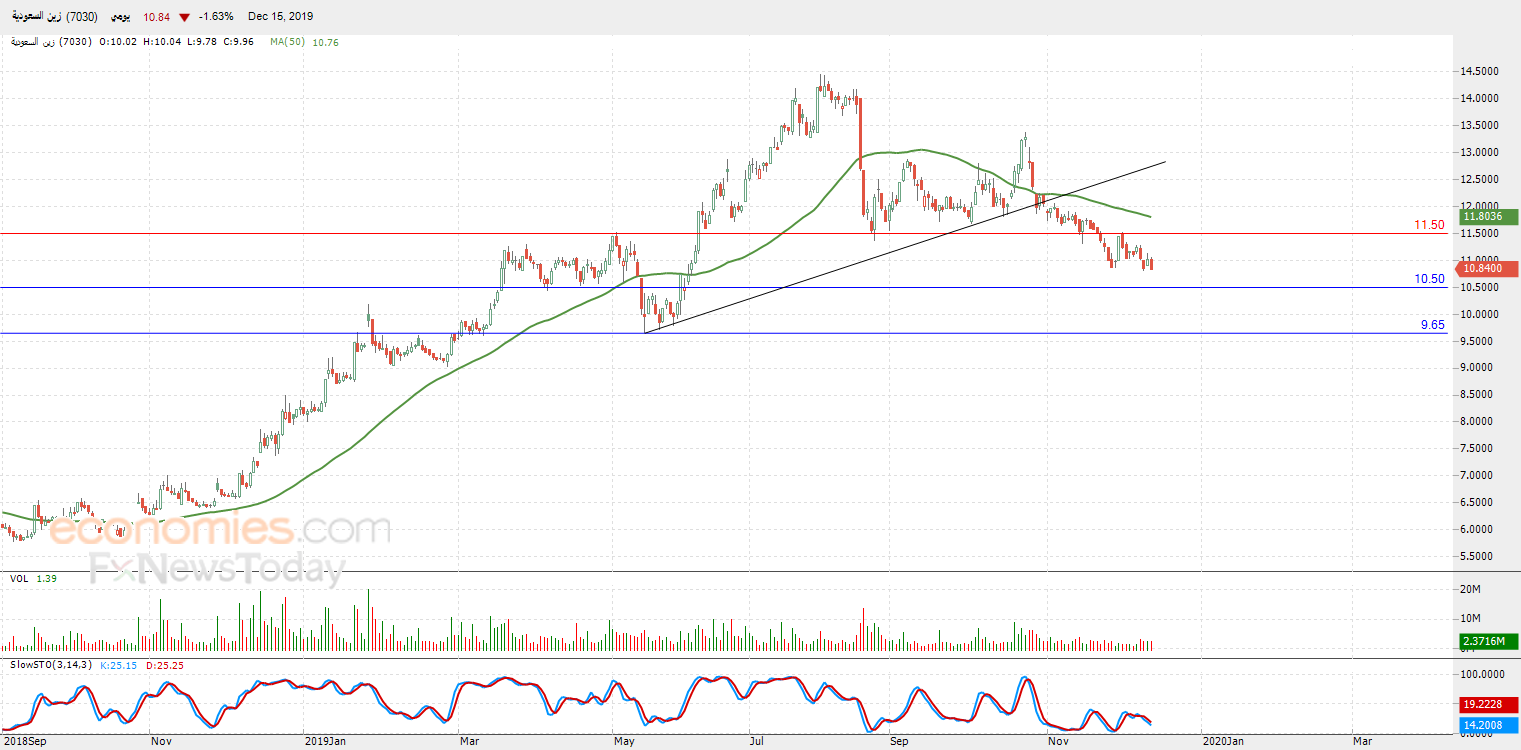Click the 2019Jan time axis label
The height and width of the screenshot is (750, 1521).
tap(324, 741)
